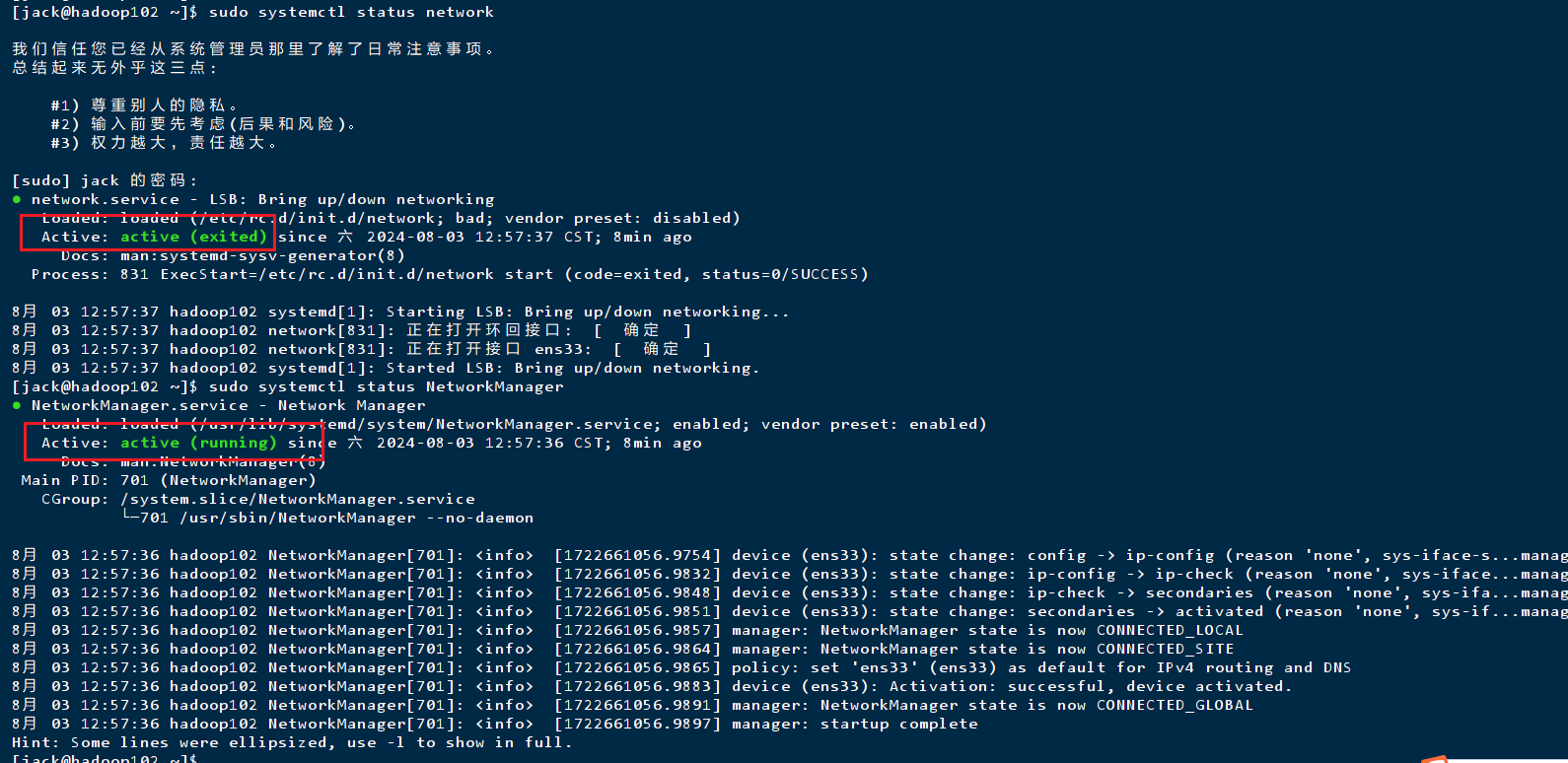Click the "manager: startup complete" log entry
This screenshot has width=1568, height=763.
point(854,724)
